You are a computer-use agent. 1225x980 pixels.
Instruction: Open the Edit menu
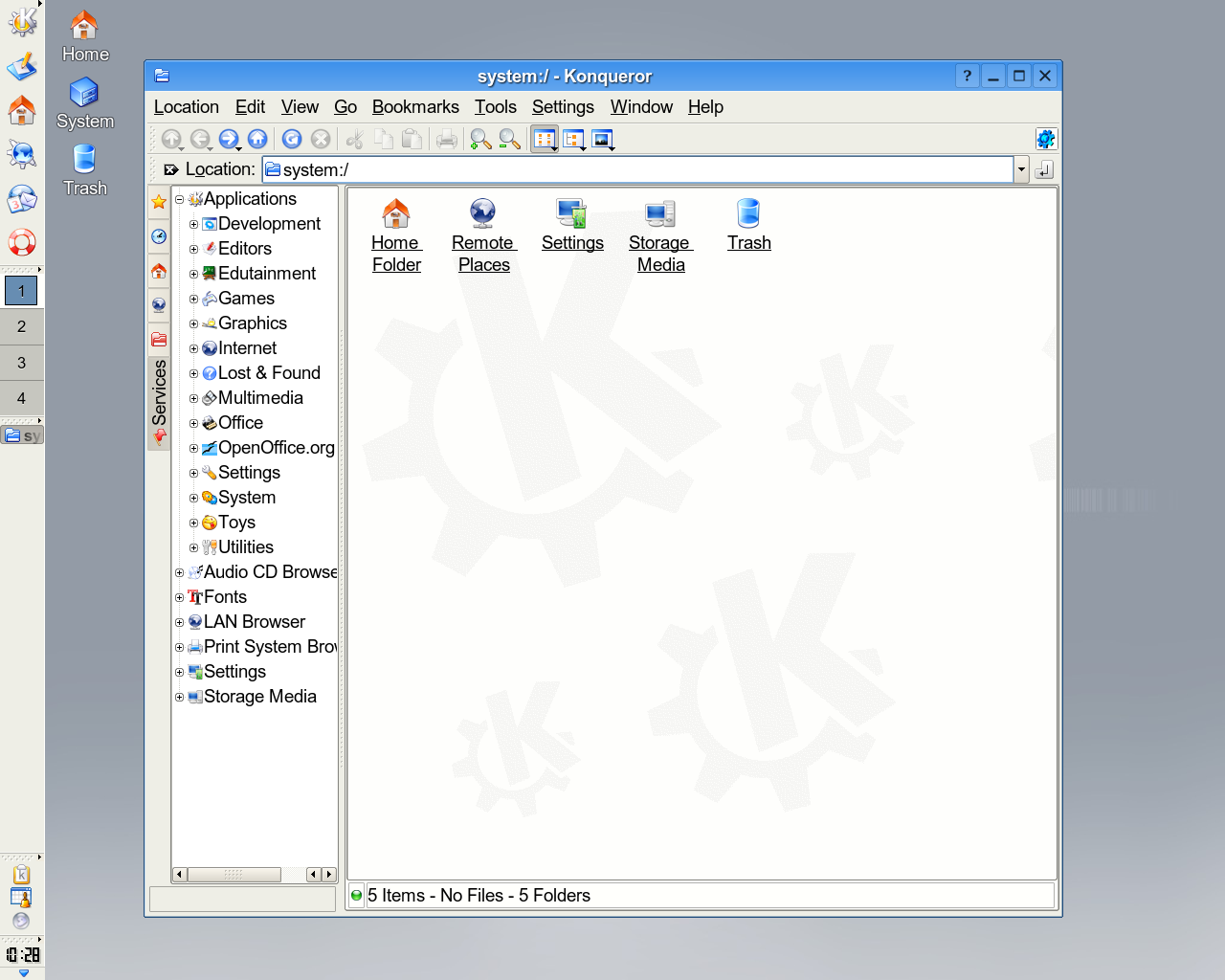(251, 107)
